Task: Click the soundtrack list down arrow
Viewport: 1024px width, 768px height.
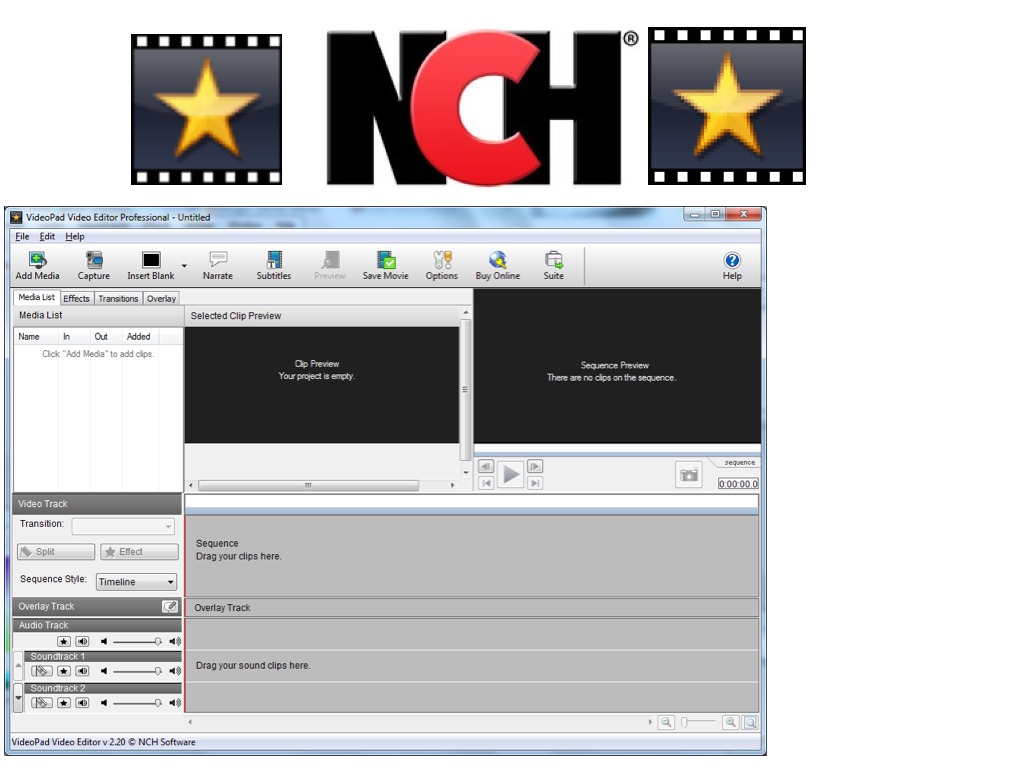Action: click(x=18, y=697)
